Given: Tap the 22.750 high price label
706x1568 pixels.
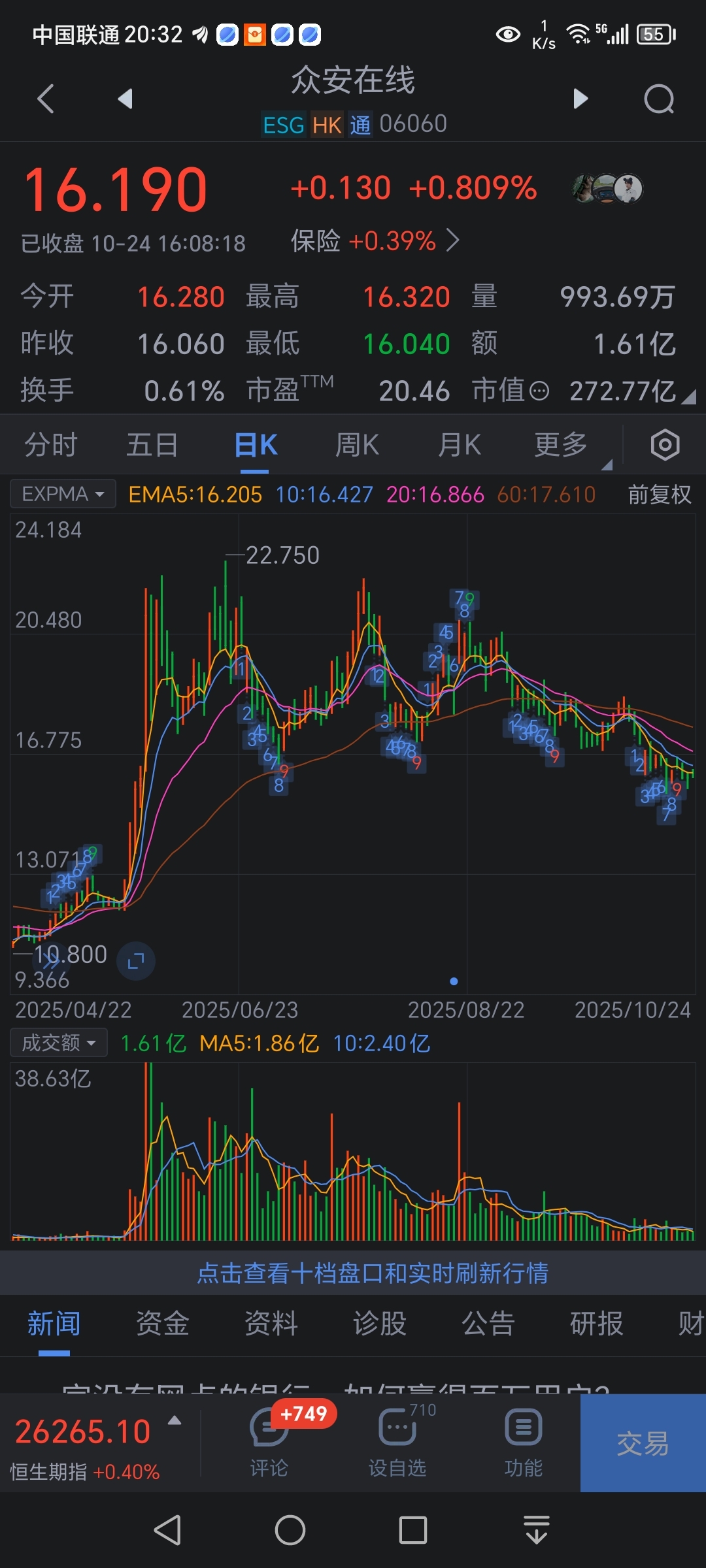Looking at the screenshot, I should point(282,555).
